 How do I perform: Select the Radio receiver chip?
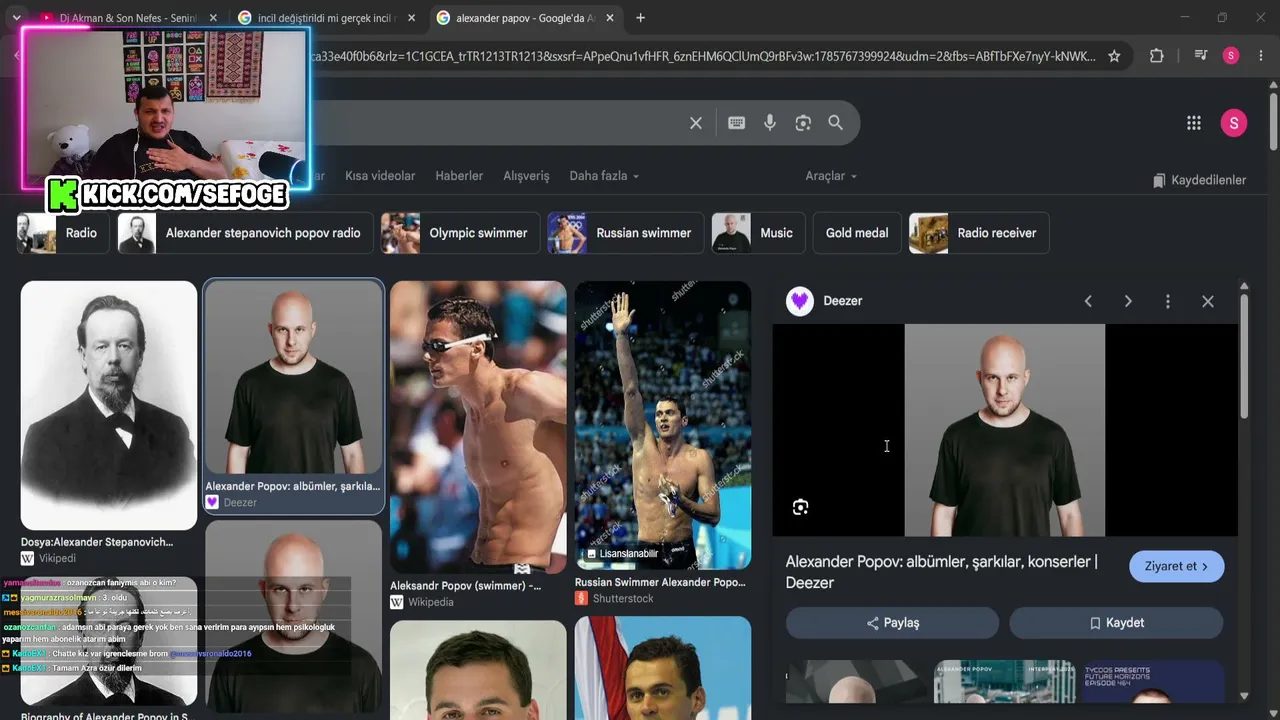coord(979,233)
